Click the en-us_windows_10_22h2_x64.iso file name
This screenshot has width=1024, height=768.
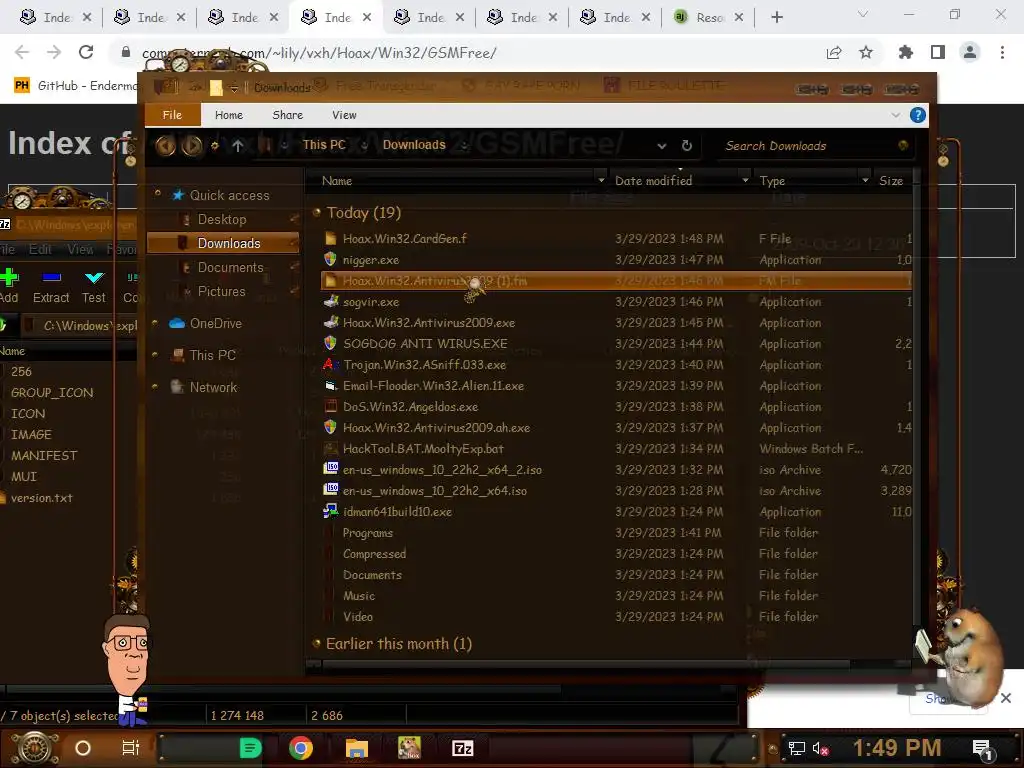pyautogui.click(x=435, y=490)
